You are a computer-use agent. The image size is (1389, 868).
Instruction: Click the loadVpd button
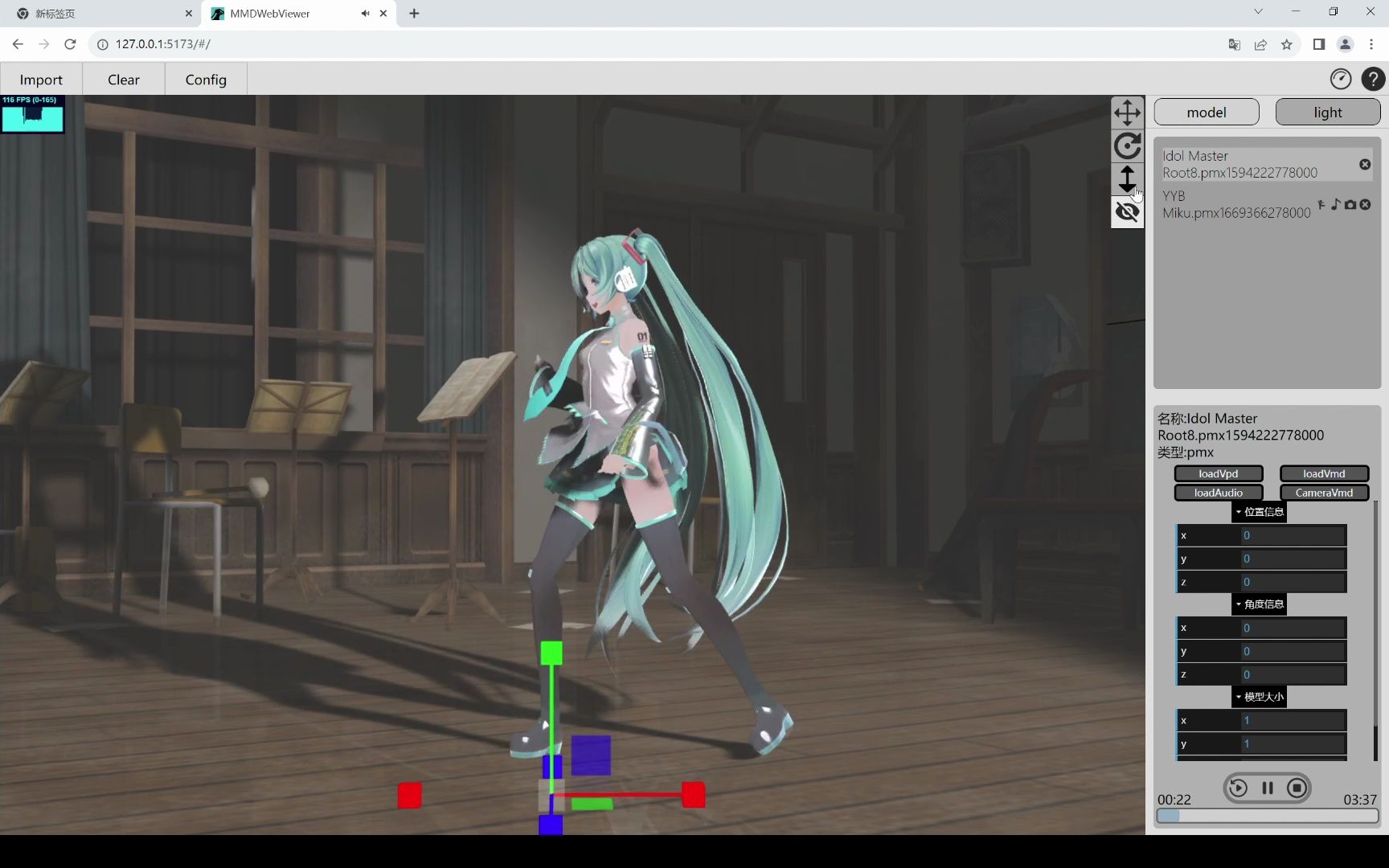tap(1219, 473)
